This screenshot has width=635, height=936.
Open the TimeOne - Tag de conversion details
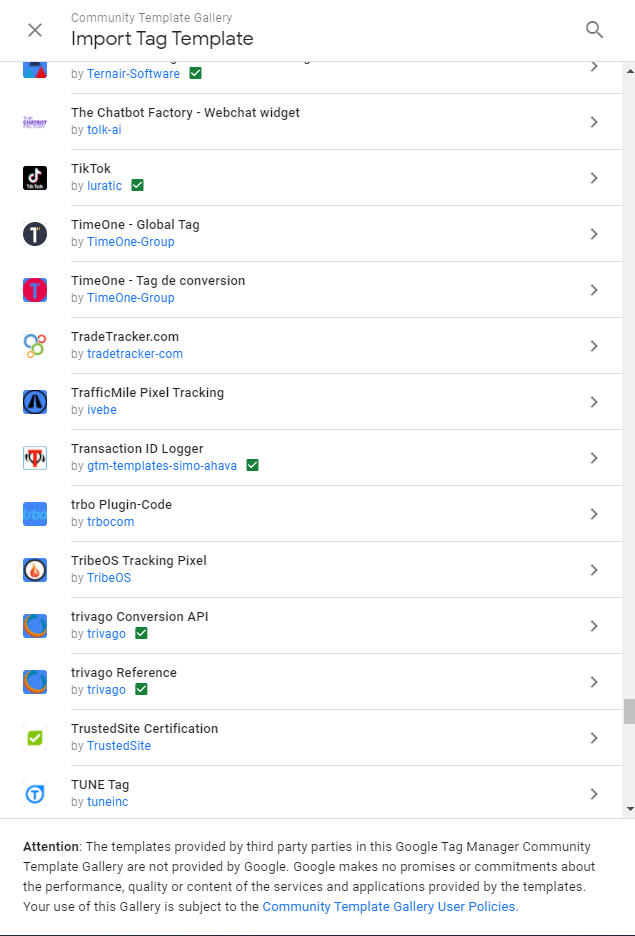click(x=596, y=289)
